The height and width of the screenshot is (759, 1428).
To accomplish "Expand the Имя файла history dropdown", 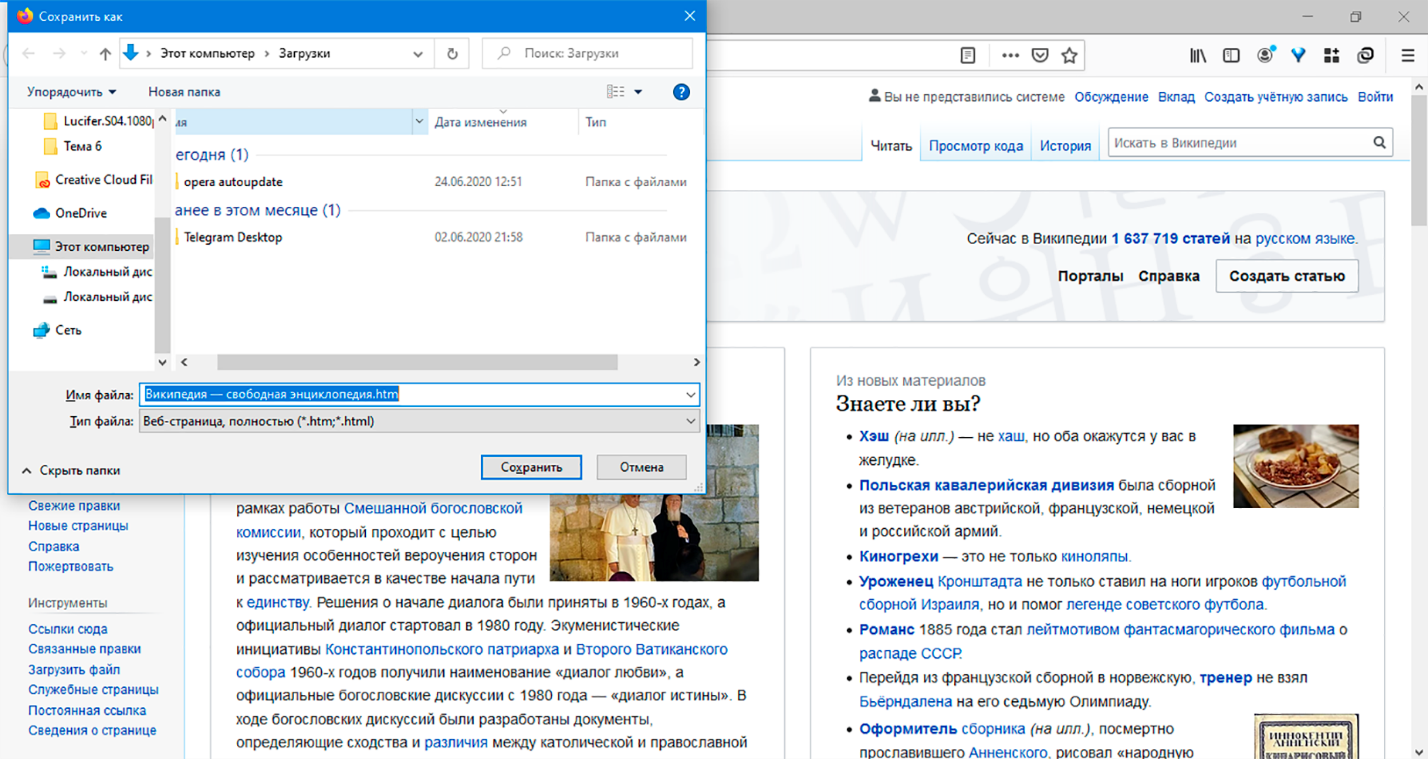I will [690, 395].
